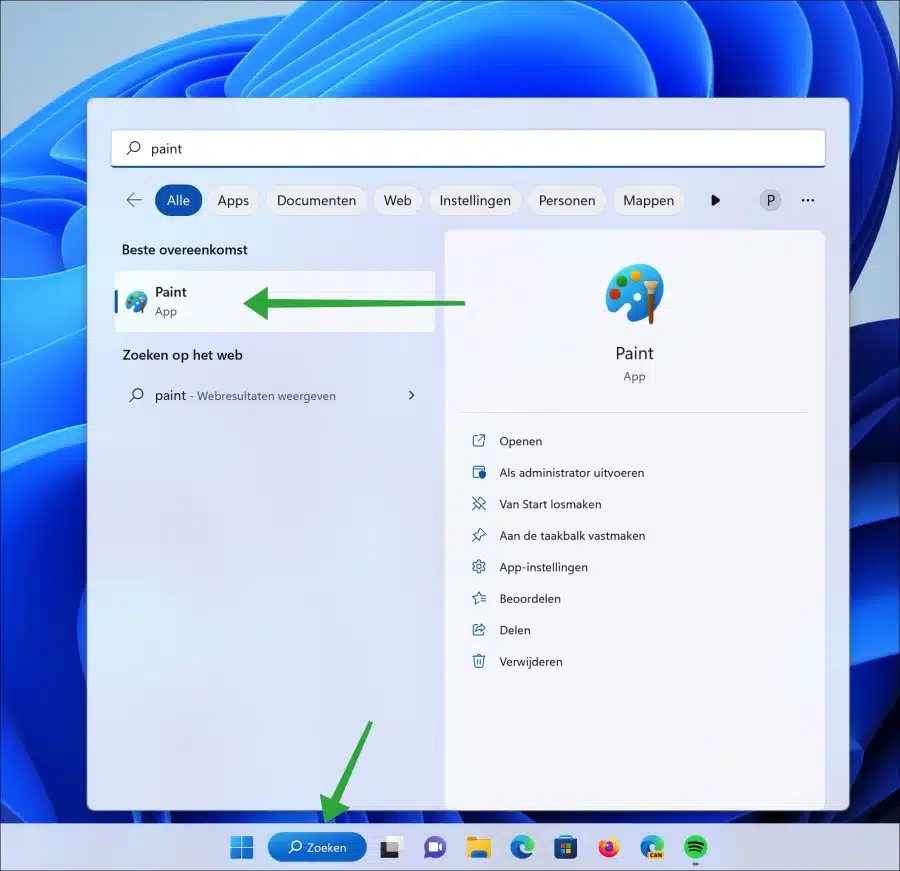Switch to the Web filter tab
The height and width of the screenshot is (871, 900).
coord(397,200)
